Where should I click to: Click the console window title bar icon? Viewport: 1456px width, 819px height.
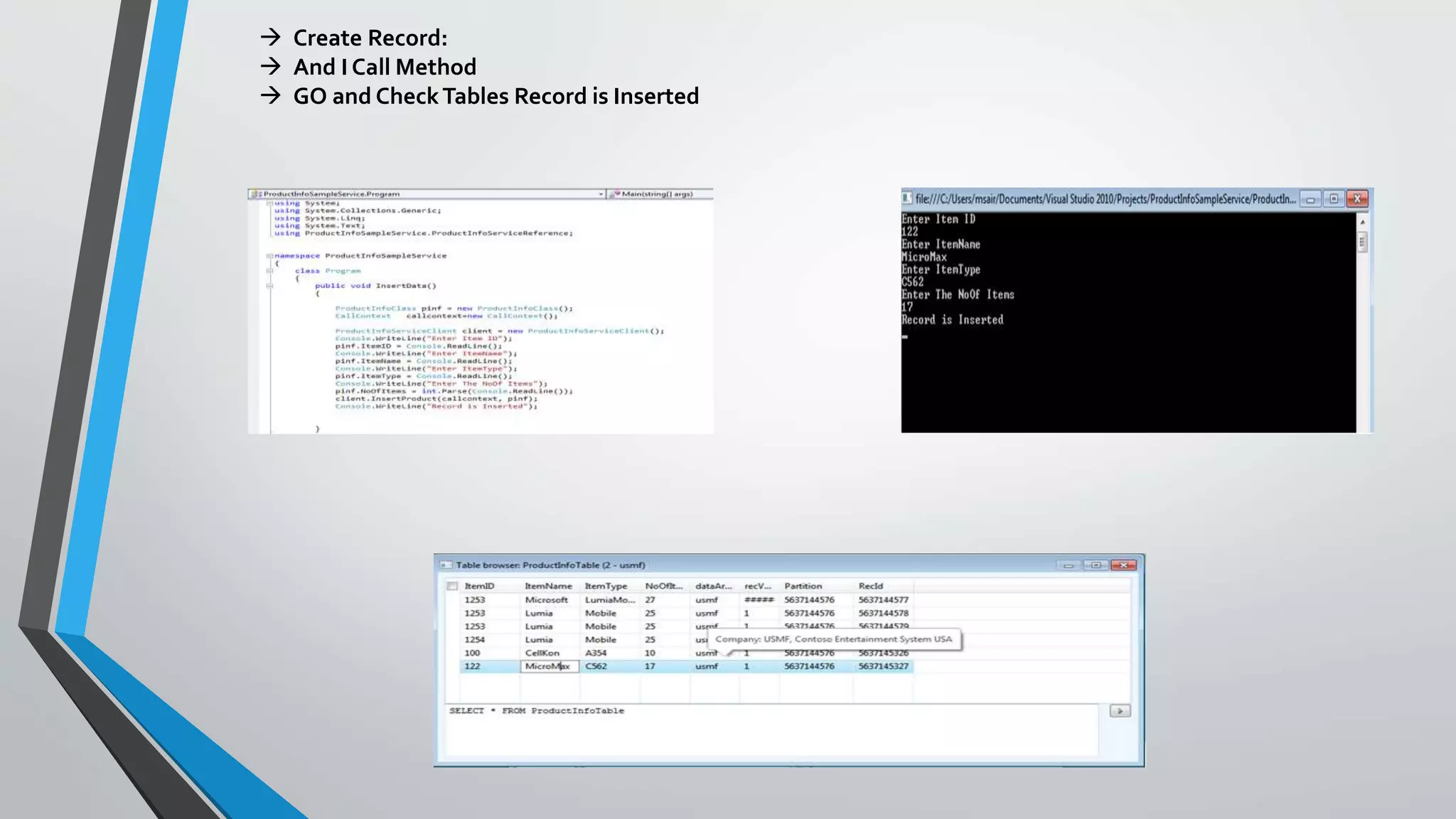[907, 198]
